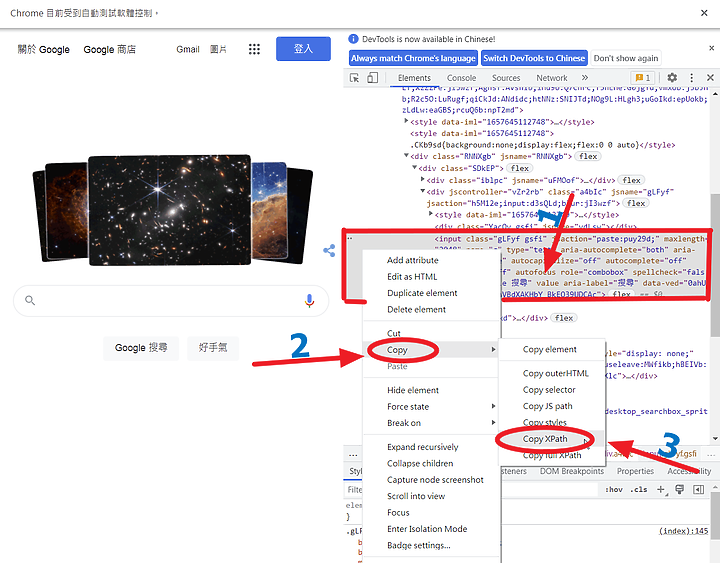Click Switch DevTools to Chinese button
This screenshot has height=563, width=720.
(534, 58)
